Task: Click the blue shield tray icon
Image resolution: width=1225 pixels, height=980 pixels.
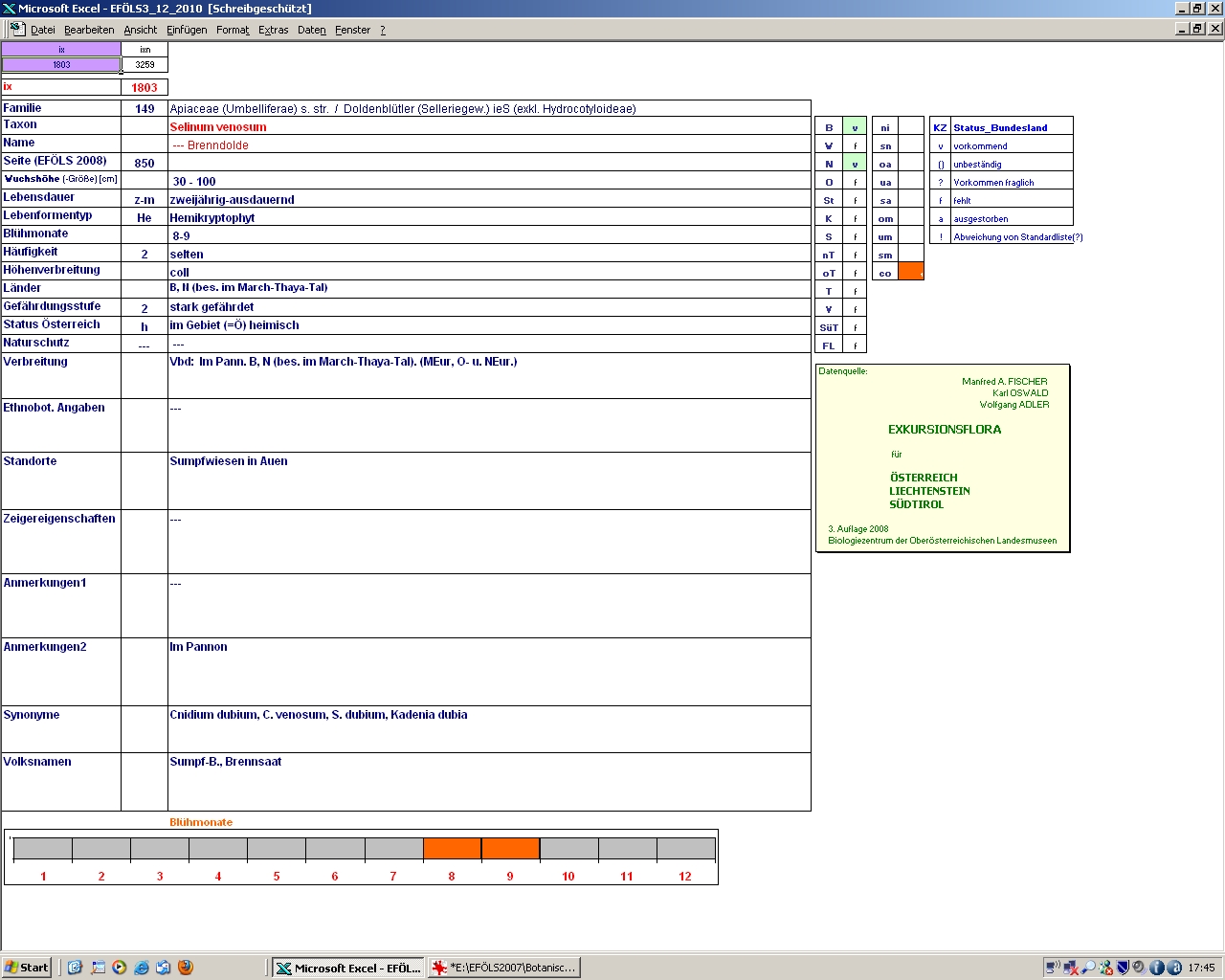Action: point(1124,968)
